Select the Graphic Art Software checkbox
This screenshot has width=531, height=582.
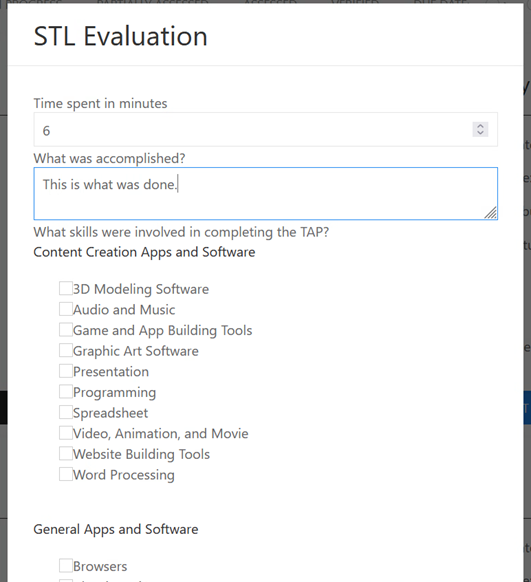[x=66, y=350]
